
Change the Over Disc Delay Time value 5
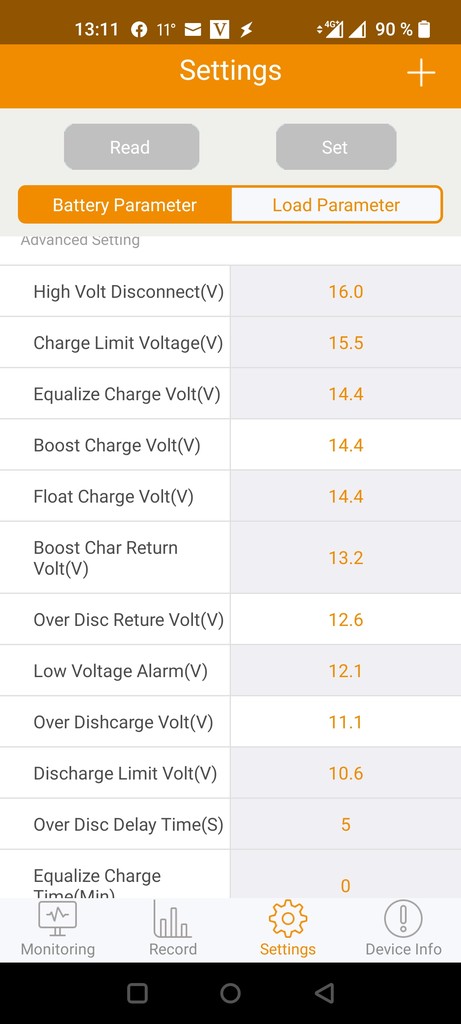(x=345, y=824)
